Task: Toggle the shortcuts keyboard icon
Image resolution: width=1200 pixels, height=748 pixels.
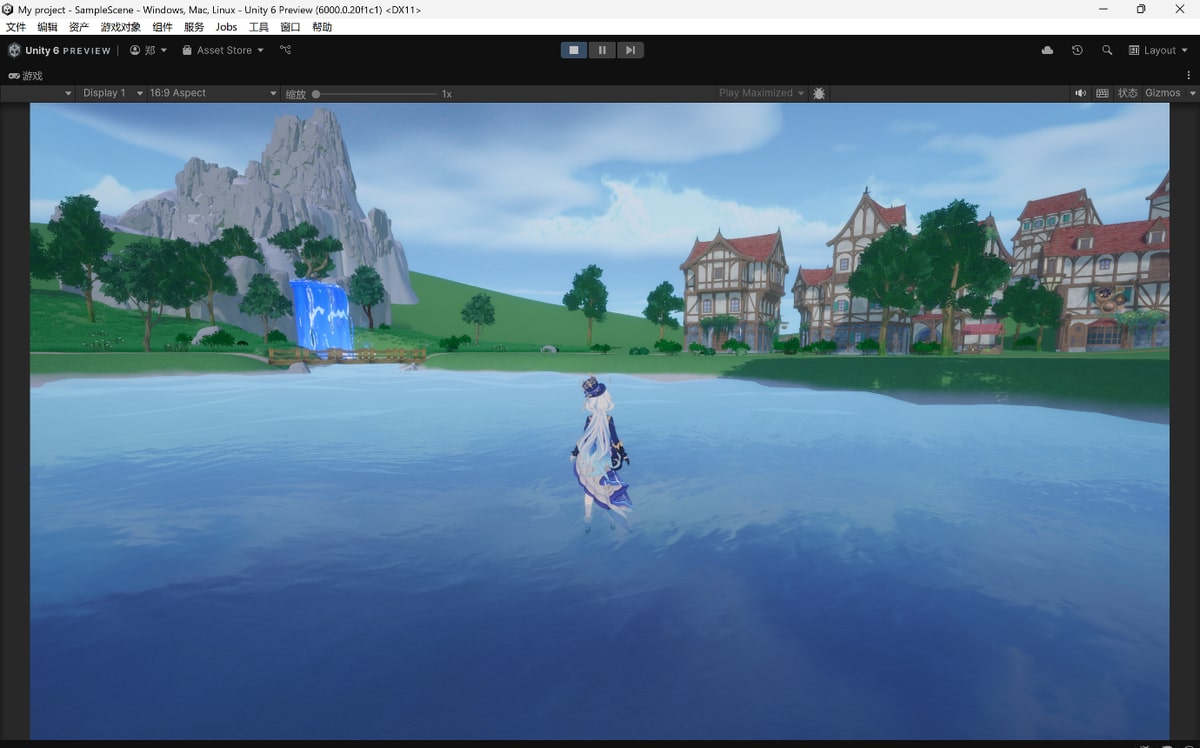Action: coord(1102,93)
